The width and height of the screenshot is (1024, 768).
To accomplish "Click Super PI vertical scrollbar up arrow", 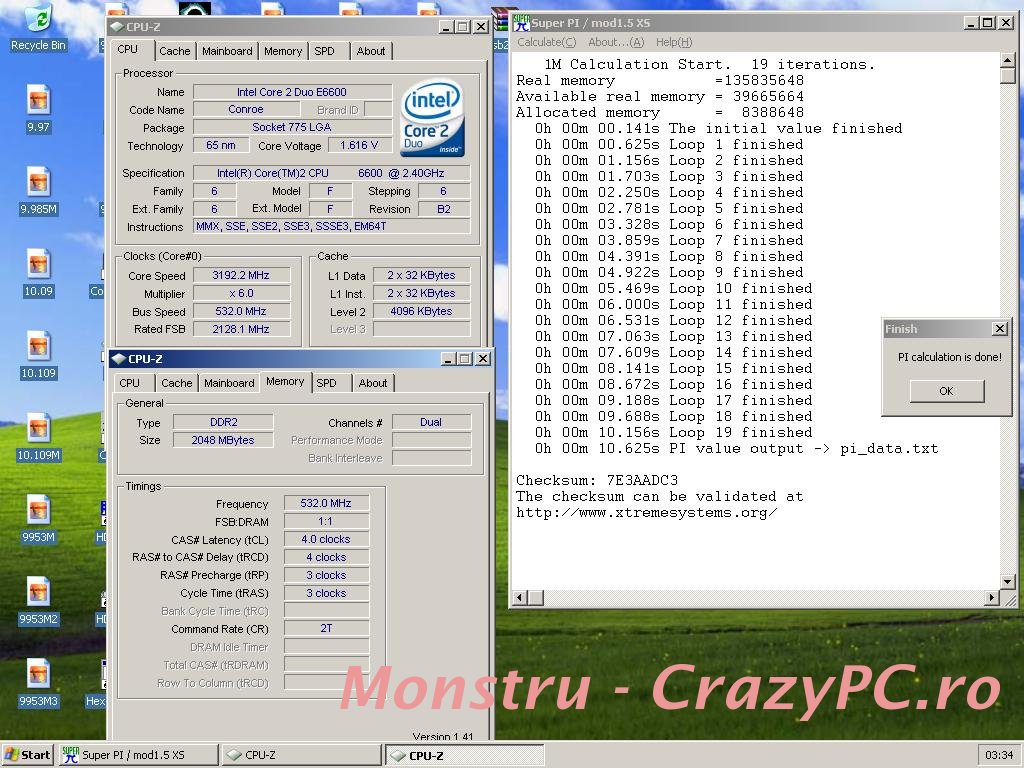I will coord(1008,60).
